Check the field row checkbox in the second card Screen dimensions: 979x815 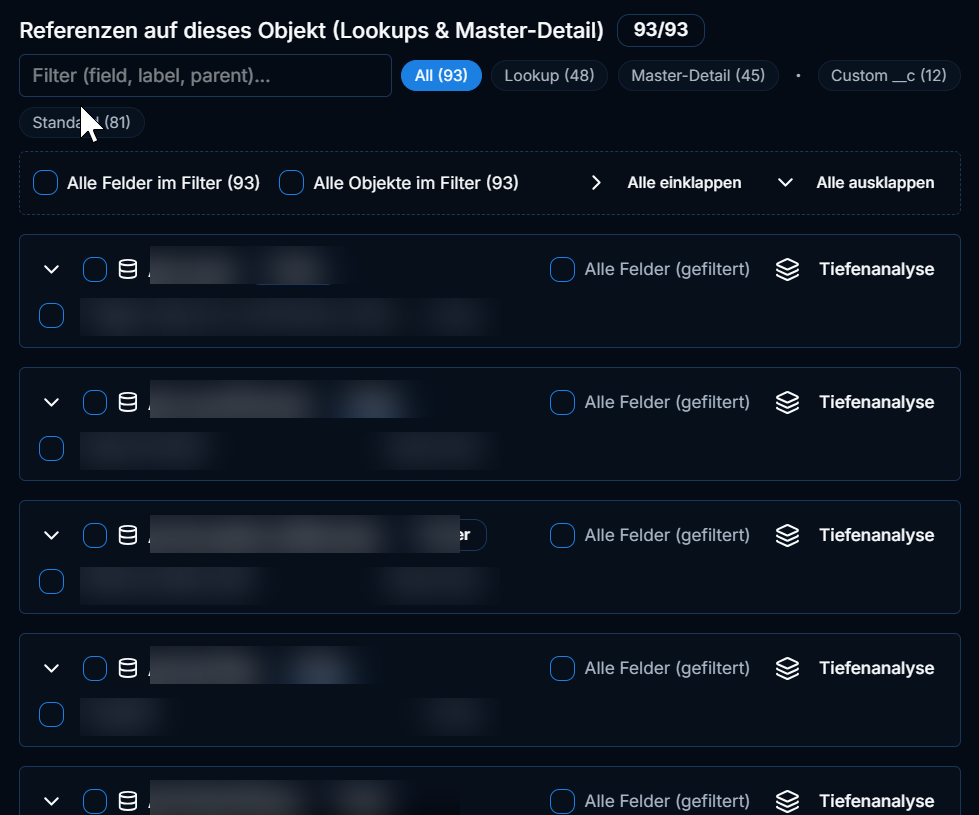(x=51, y=449)
